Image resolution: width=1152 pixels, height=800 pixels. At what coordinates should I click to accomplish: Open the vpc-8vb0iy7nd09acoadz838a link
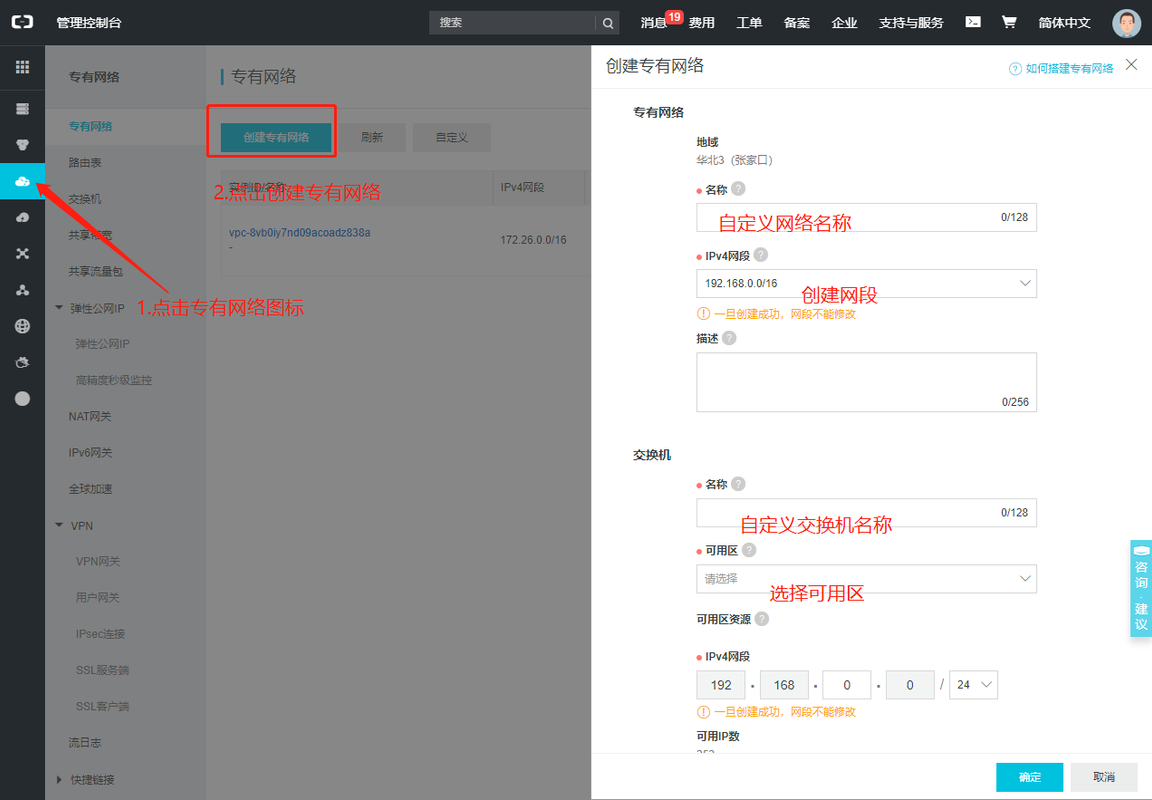tap(300, 233)
